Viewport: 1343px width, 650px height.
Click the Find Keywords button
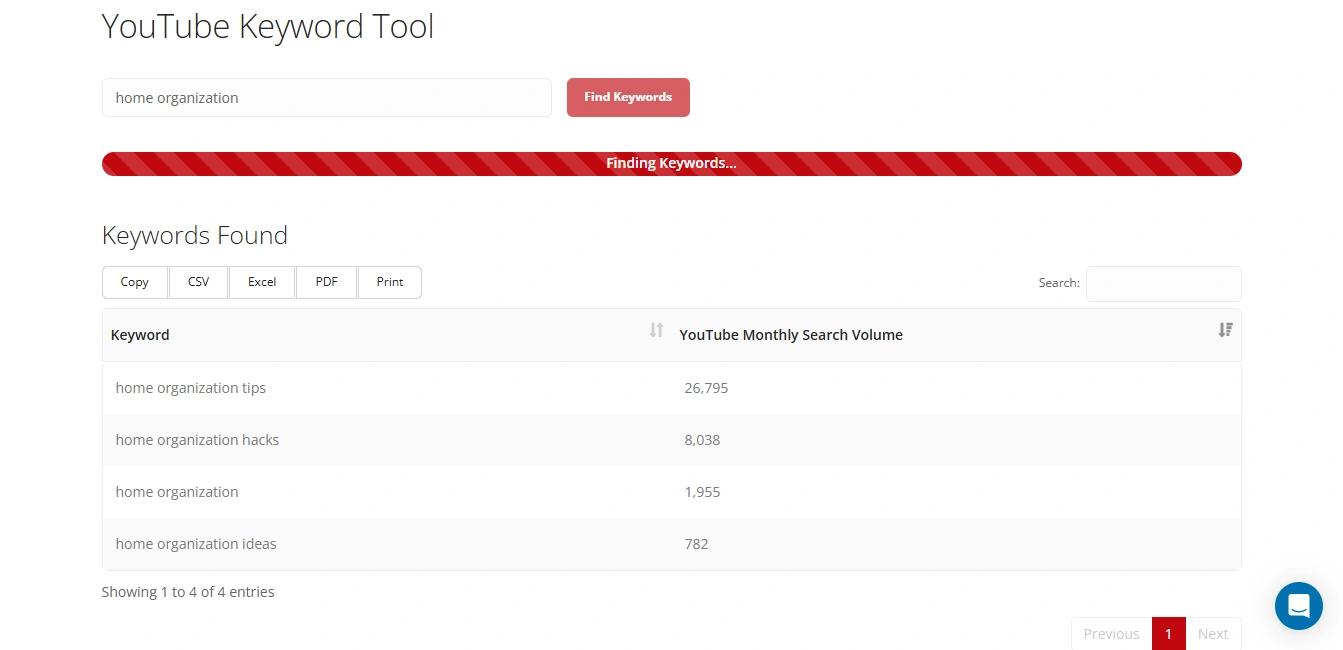point(628,97)
